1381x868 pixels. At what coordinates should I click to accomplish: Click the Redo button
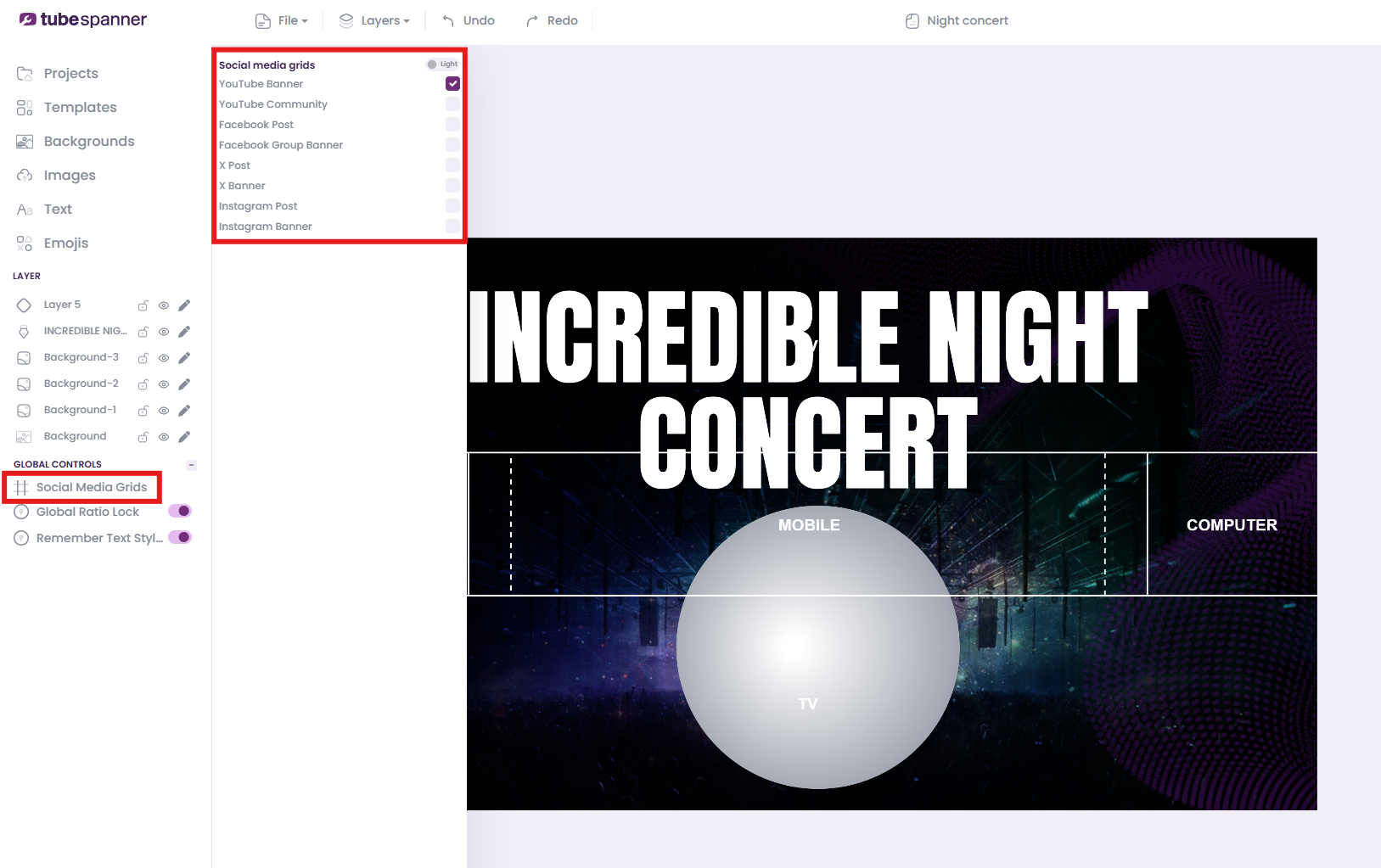click(552, 20)
